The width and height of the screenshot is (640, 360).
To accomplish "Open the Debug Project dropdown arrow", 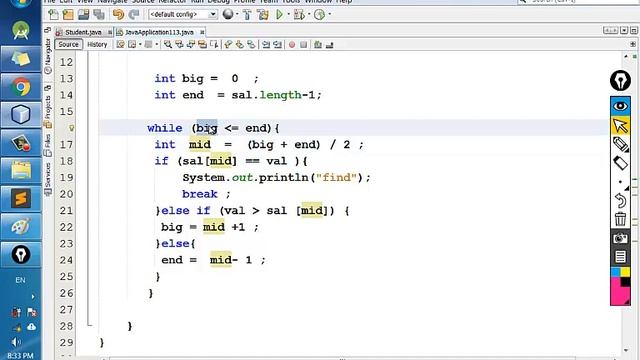I will pos(309,15).
